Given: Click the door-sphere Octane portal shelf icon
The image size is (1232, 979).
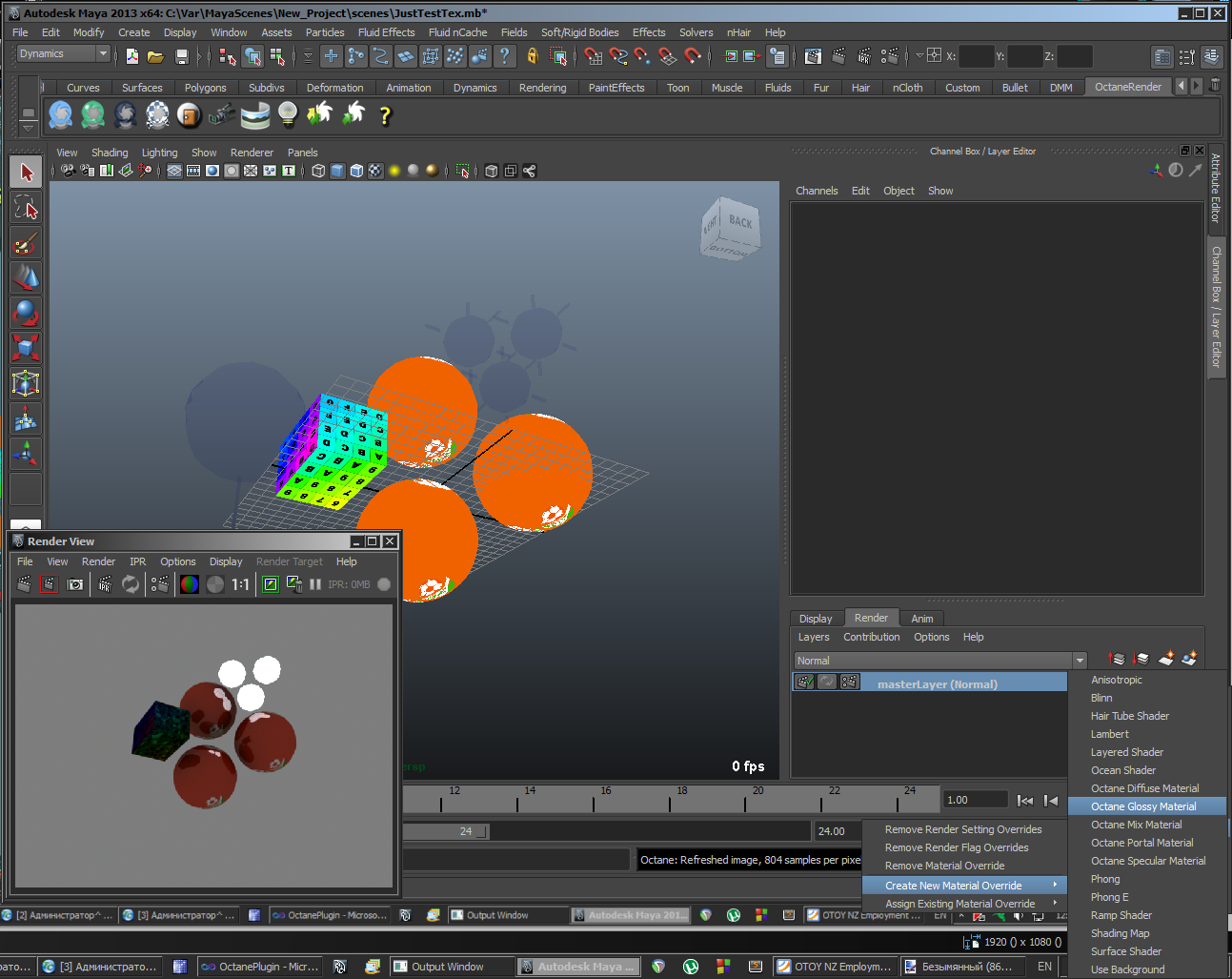Looking at the screenshot, I should point(190,115).
